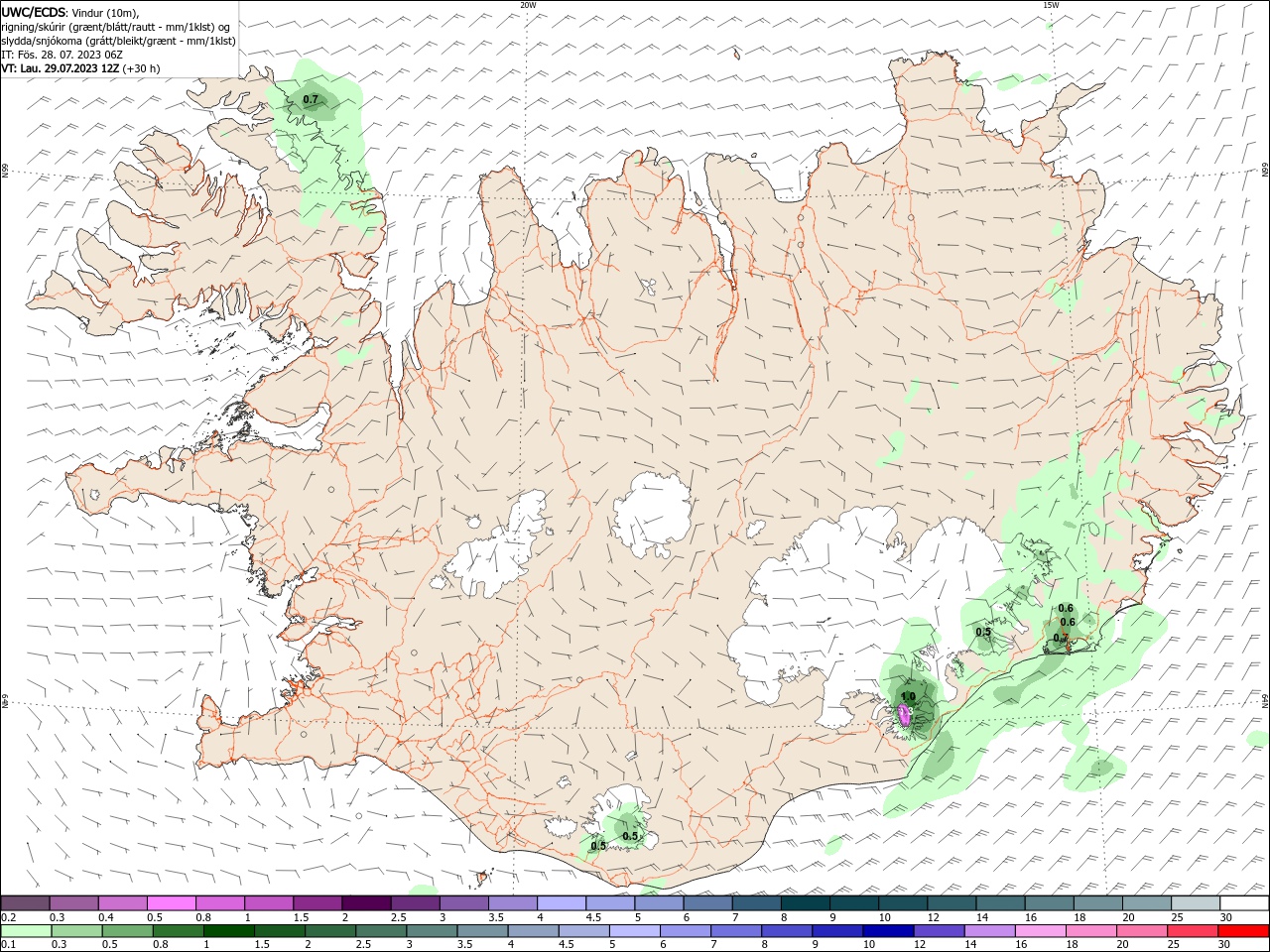Select the violet swatch between 12 and 14, bottom scale
Viewport: 1270px width, 952px height.
938,931
